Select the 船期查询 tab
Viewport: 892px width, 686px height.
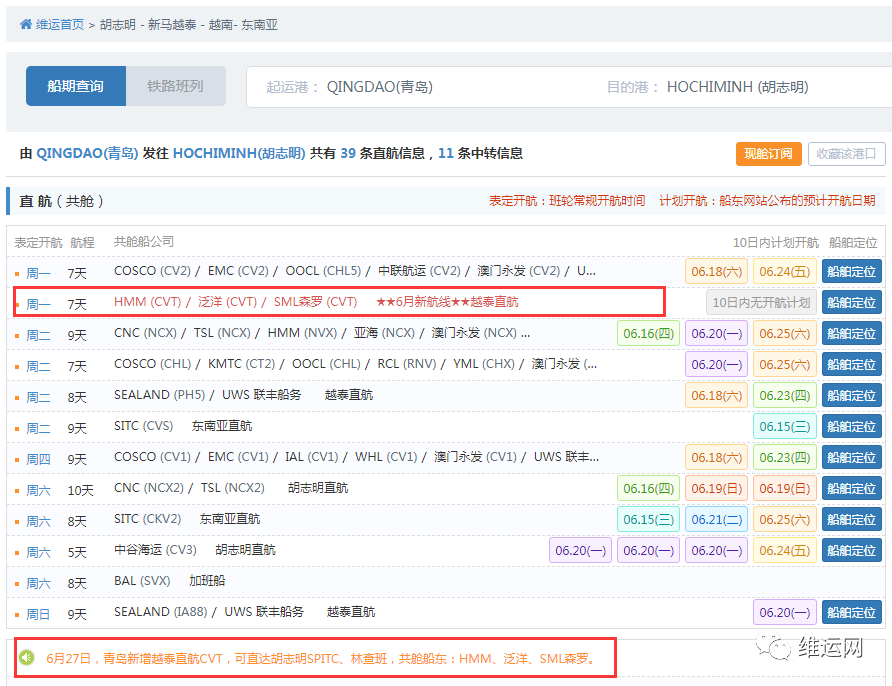point(75,86)
